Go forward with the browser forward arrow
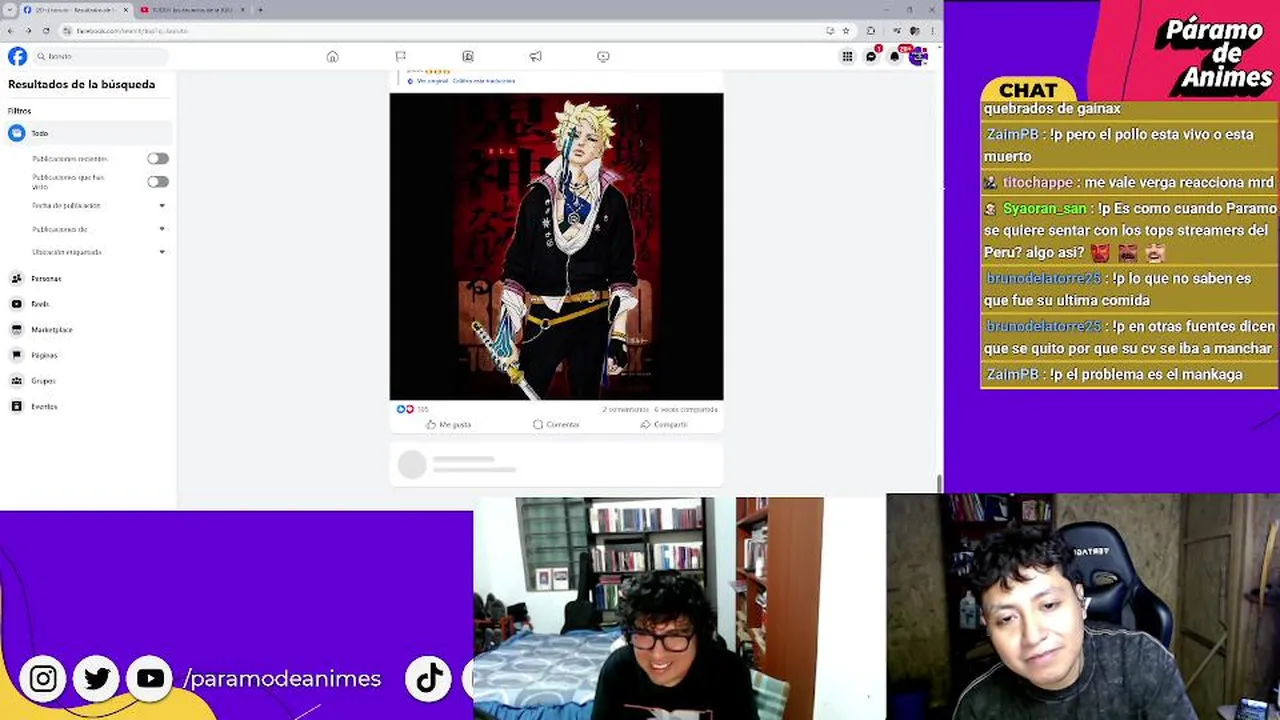The height and width of the screenshot is (720, 1280). point(28,31)
